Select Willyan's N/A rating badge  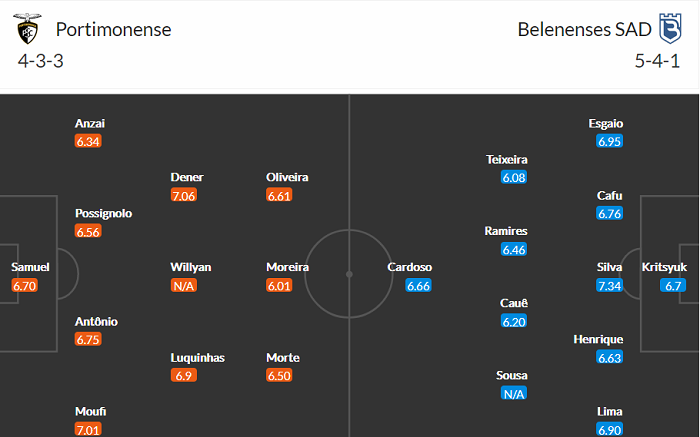tap(186, 285)
